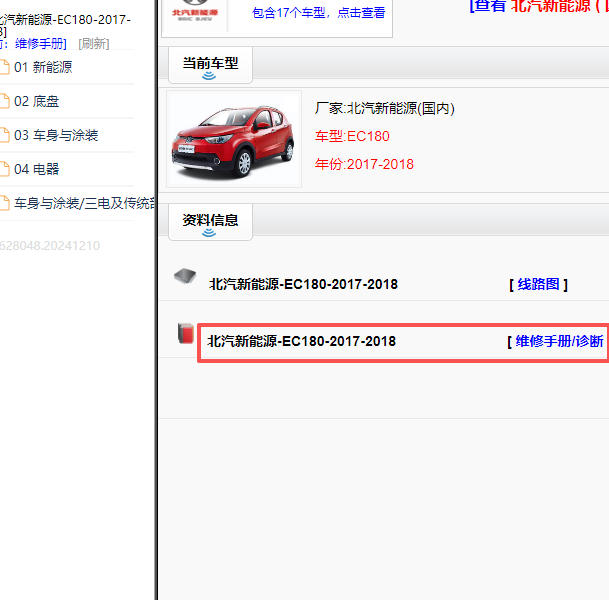
Task: Open the 包含17个车型，点击查看 link
Action: click(x=318, y=13)
